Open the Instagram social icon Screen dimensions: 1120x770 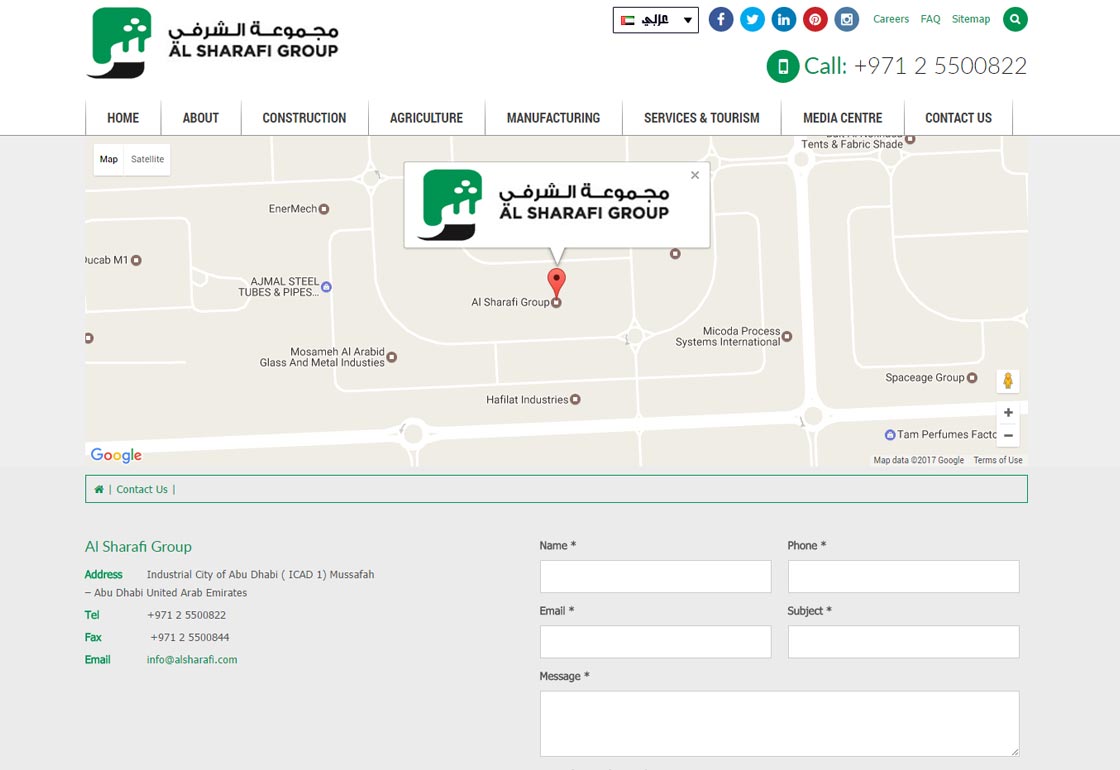coord(846,19)
